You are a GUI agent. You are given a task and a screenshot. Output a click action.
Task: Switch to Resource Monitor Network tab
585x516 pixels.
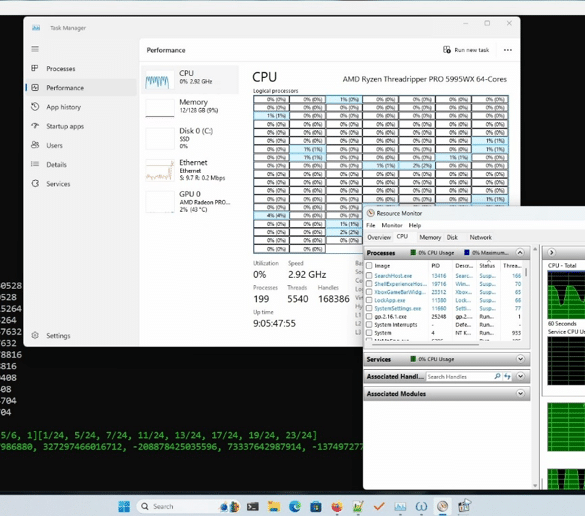coord(481,237)
